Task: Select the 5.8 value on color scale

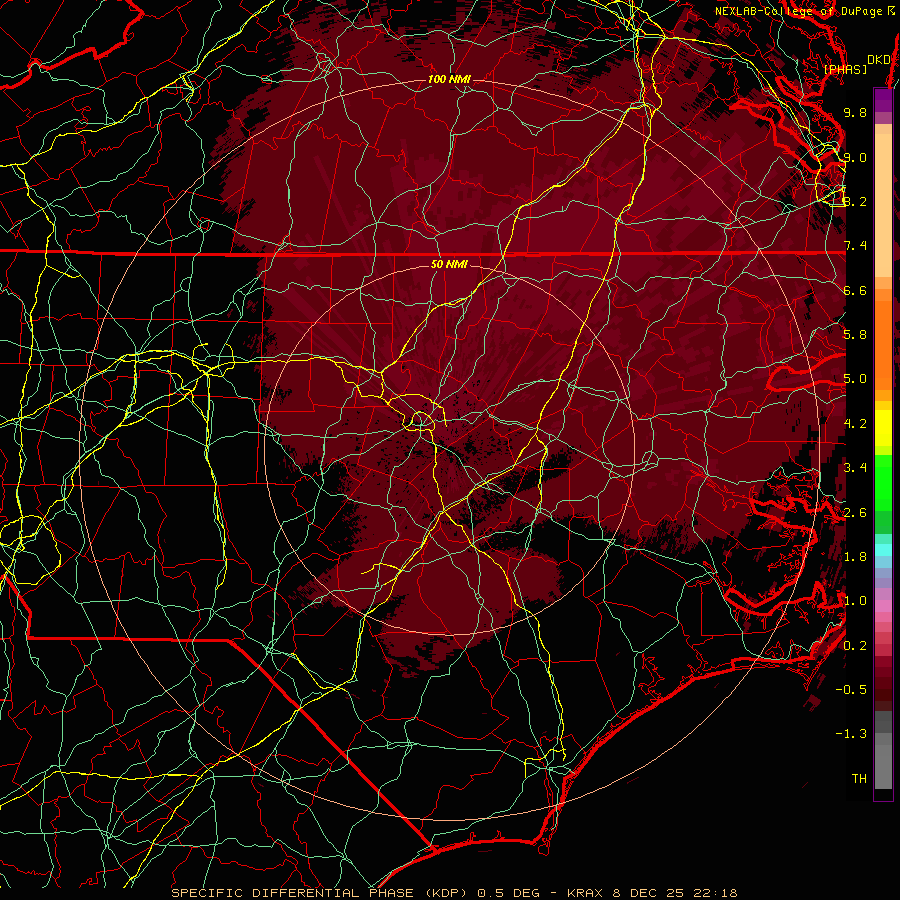Action: (855, 335)
